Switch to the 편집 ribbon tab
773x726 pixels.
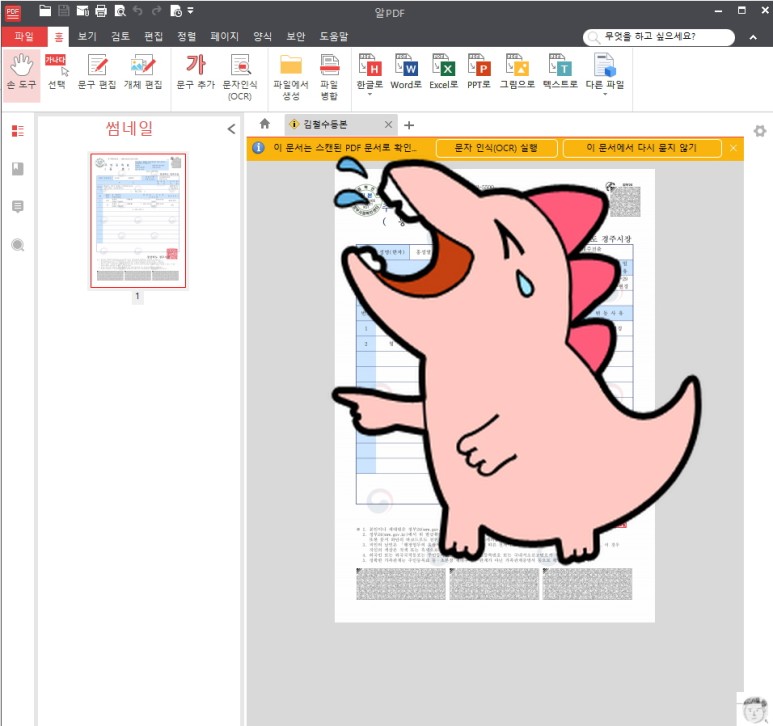153,36
